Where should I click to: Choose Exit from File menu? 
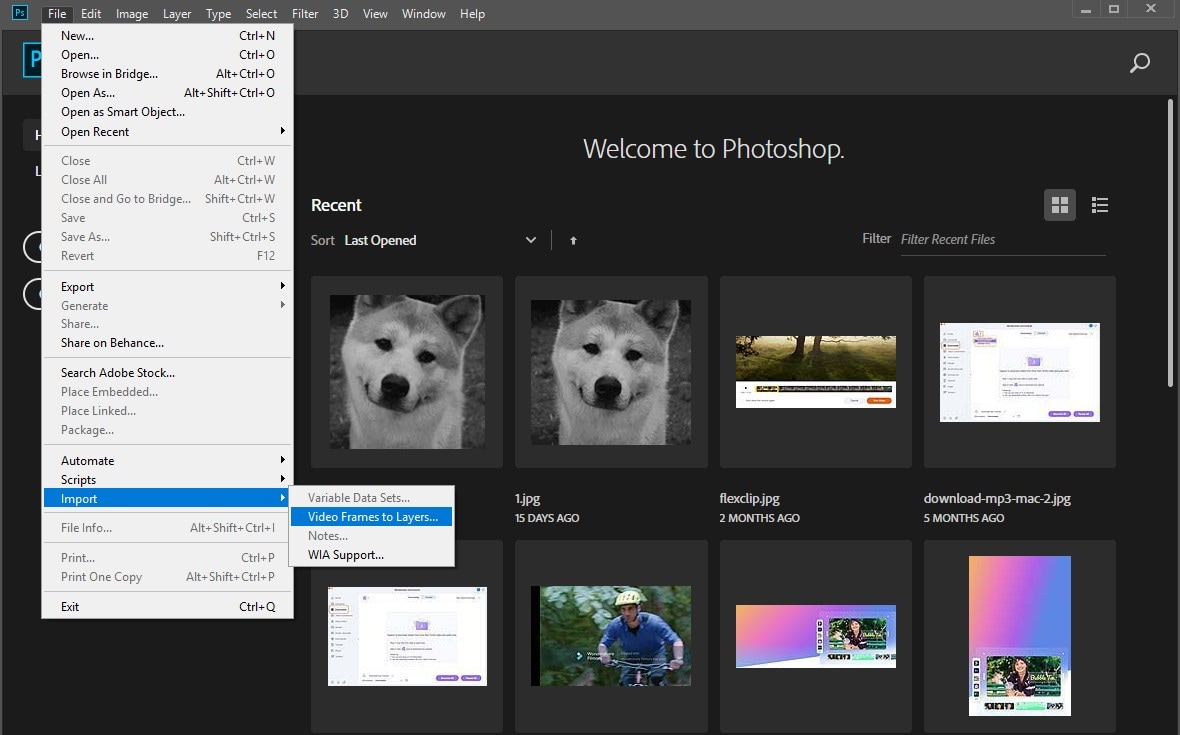tap(167, 606)
